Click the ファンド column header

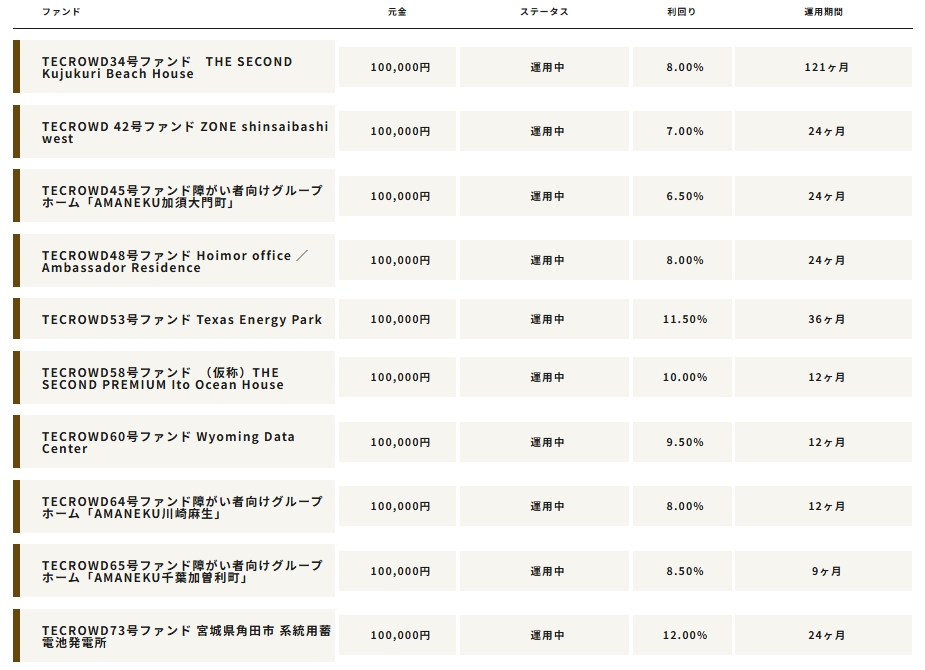pos(61,12)
